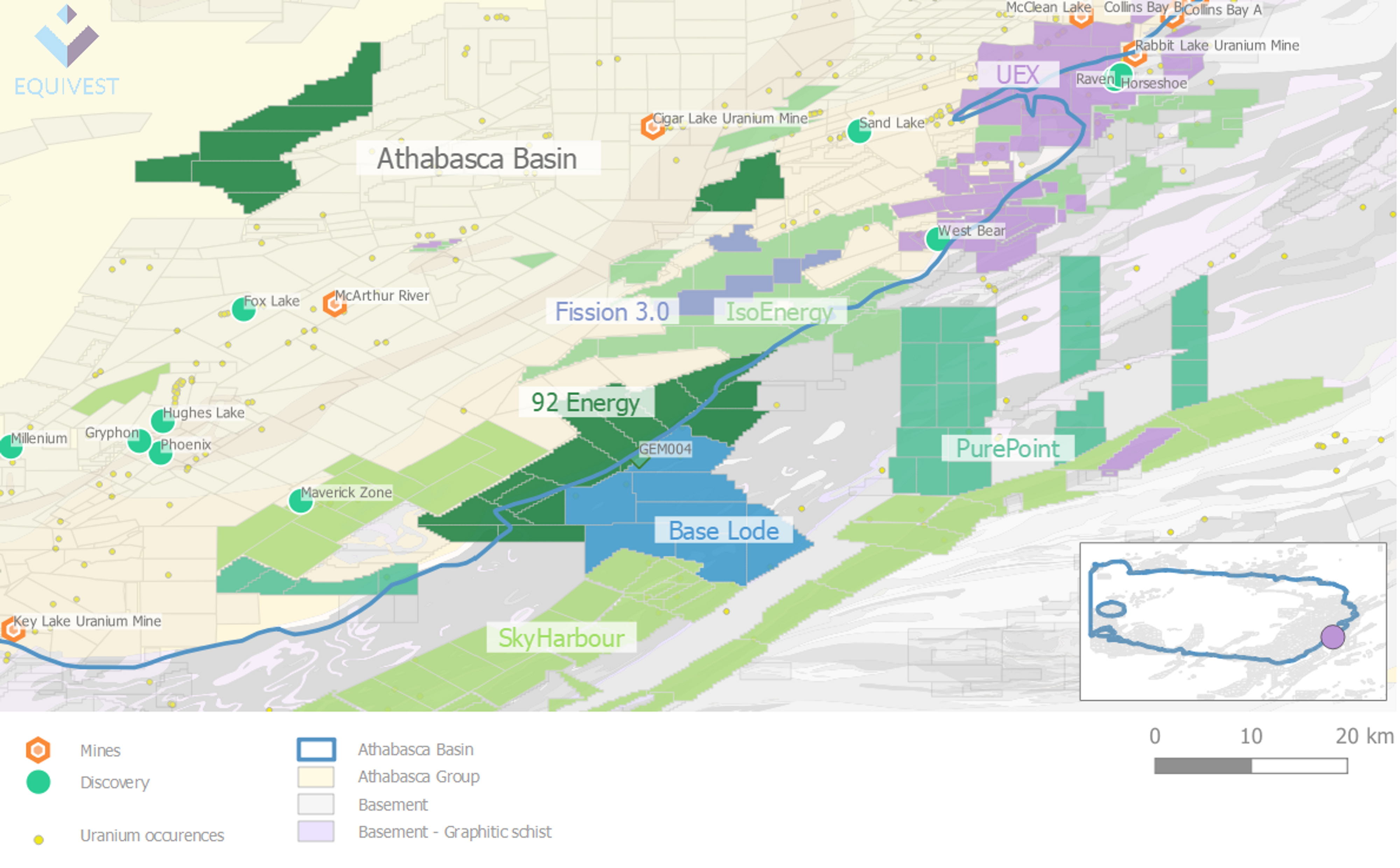
Task: Click the Base Lode company label
Action: 723,531
